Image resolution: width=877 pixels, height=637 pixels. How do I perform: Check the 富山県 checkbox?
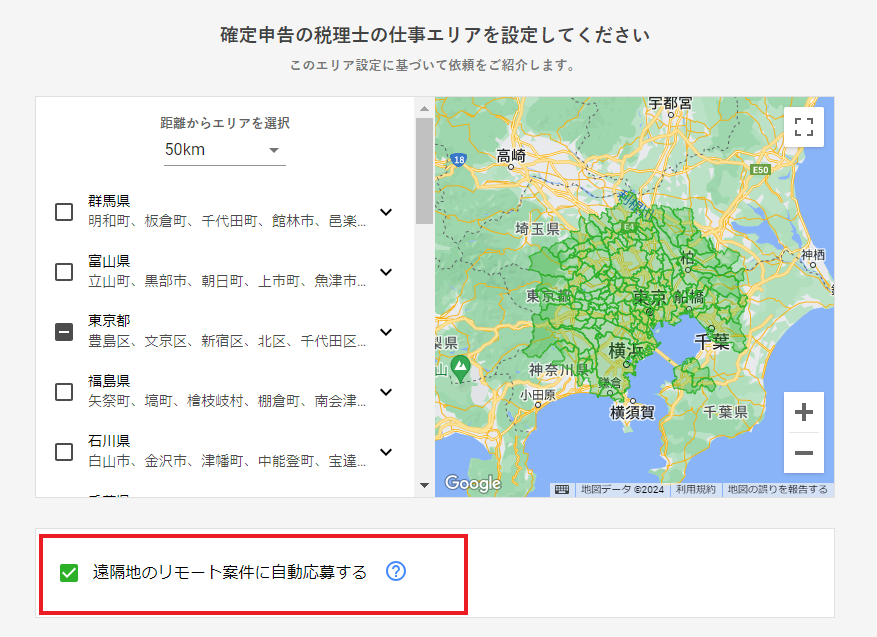(x=64, y=272)
